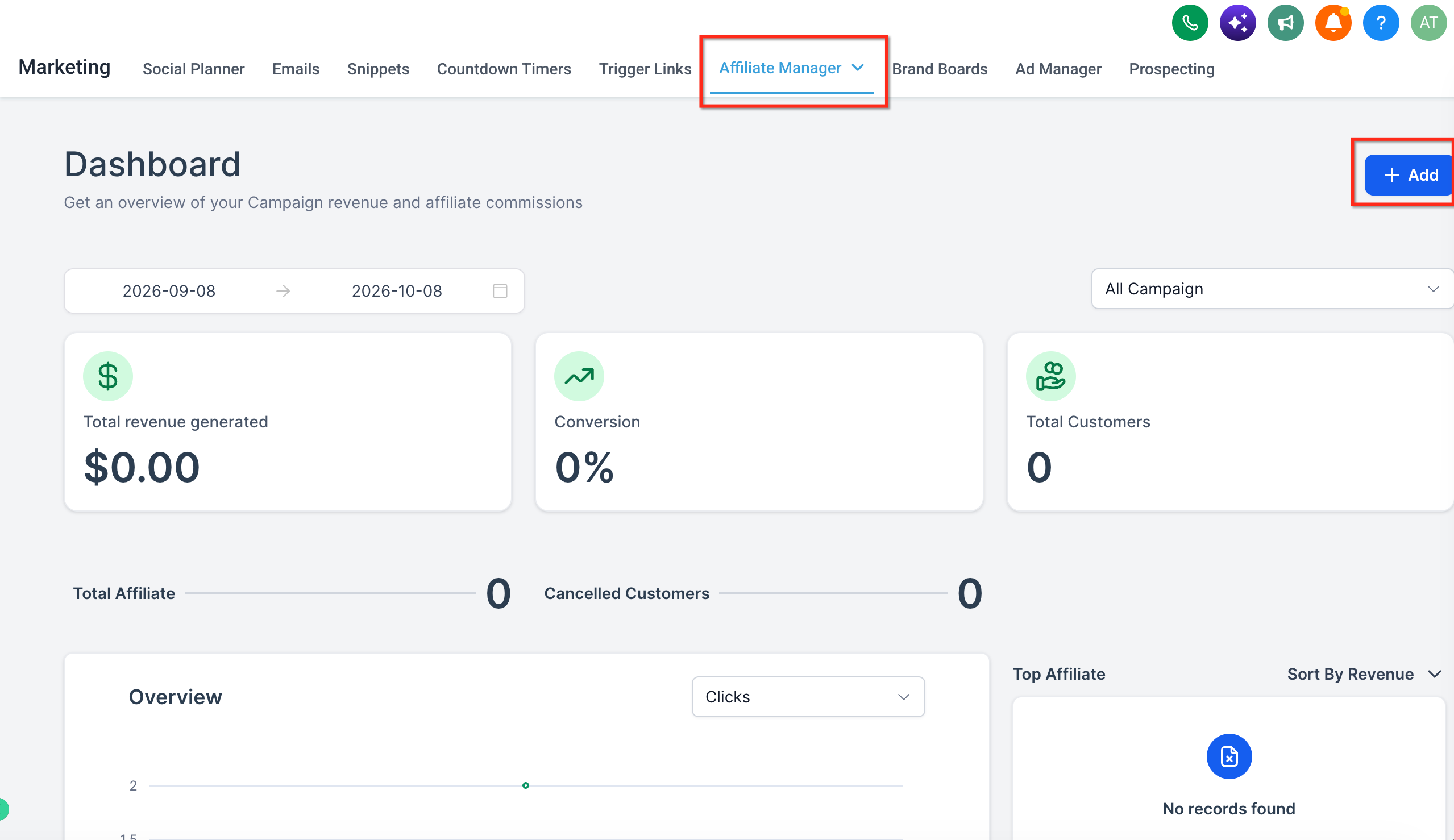1454x840 pixels.
Task: Open the Prospecting tab
Action: point(1172,69)
